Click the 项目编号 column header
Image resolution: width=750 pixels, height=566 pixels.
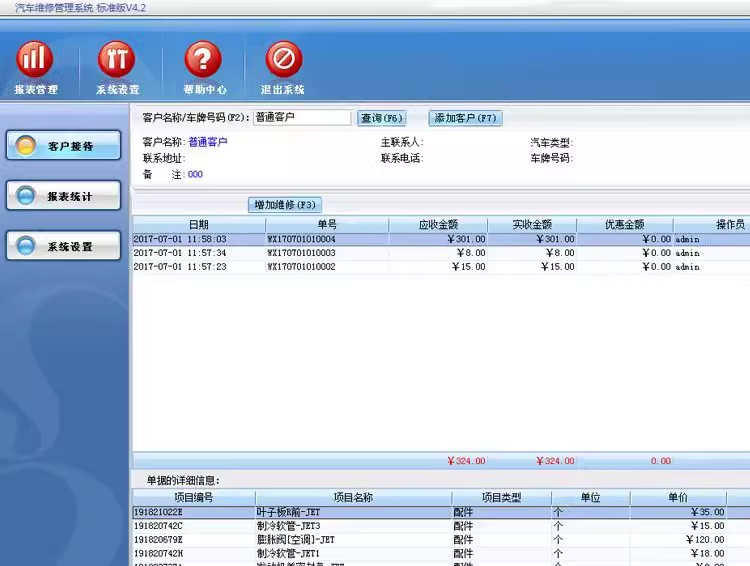click(x=194, y=498)
